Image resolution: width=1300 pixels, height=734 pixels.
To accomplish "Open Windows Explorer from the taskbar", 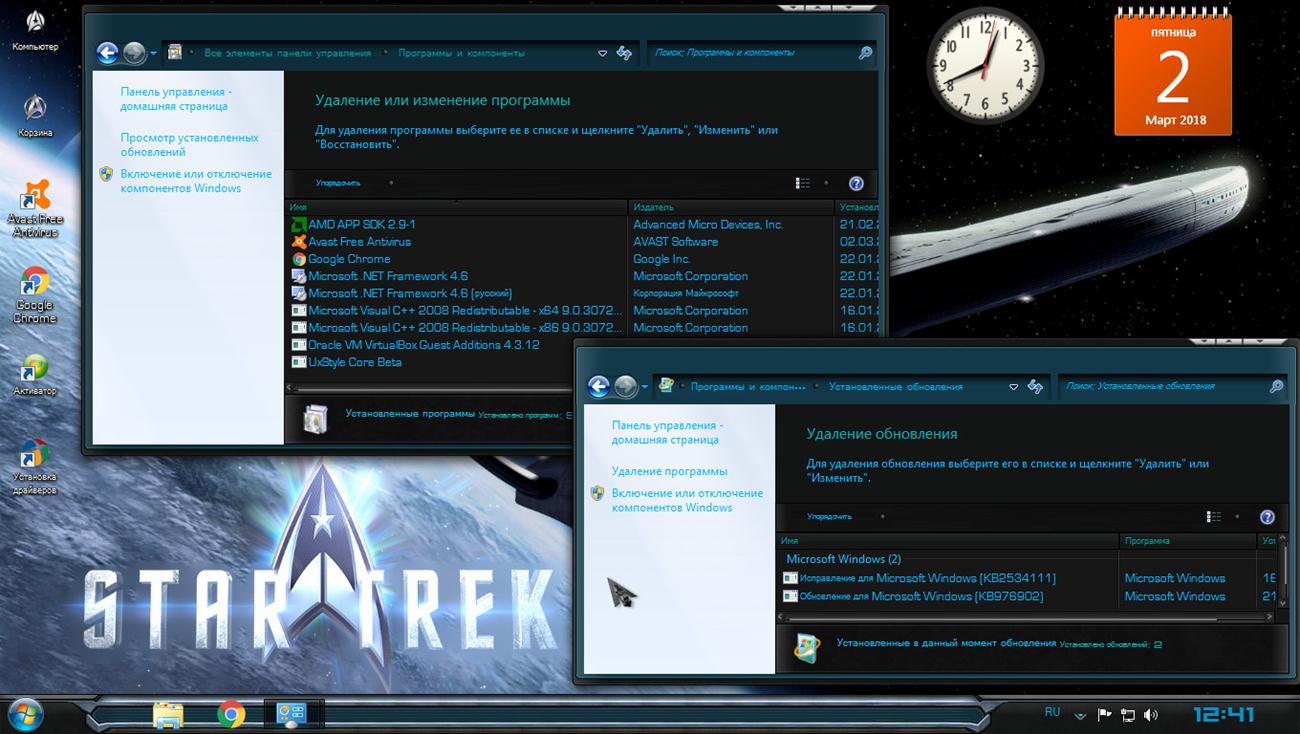I will [x=168, y=714].
